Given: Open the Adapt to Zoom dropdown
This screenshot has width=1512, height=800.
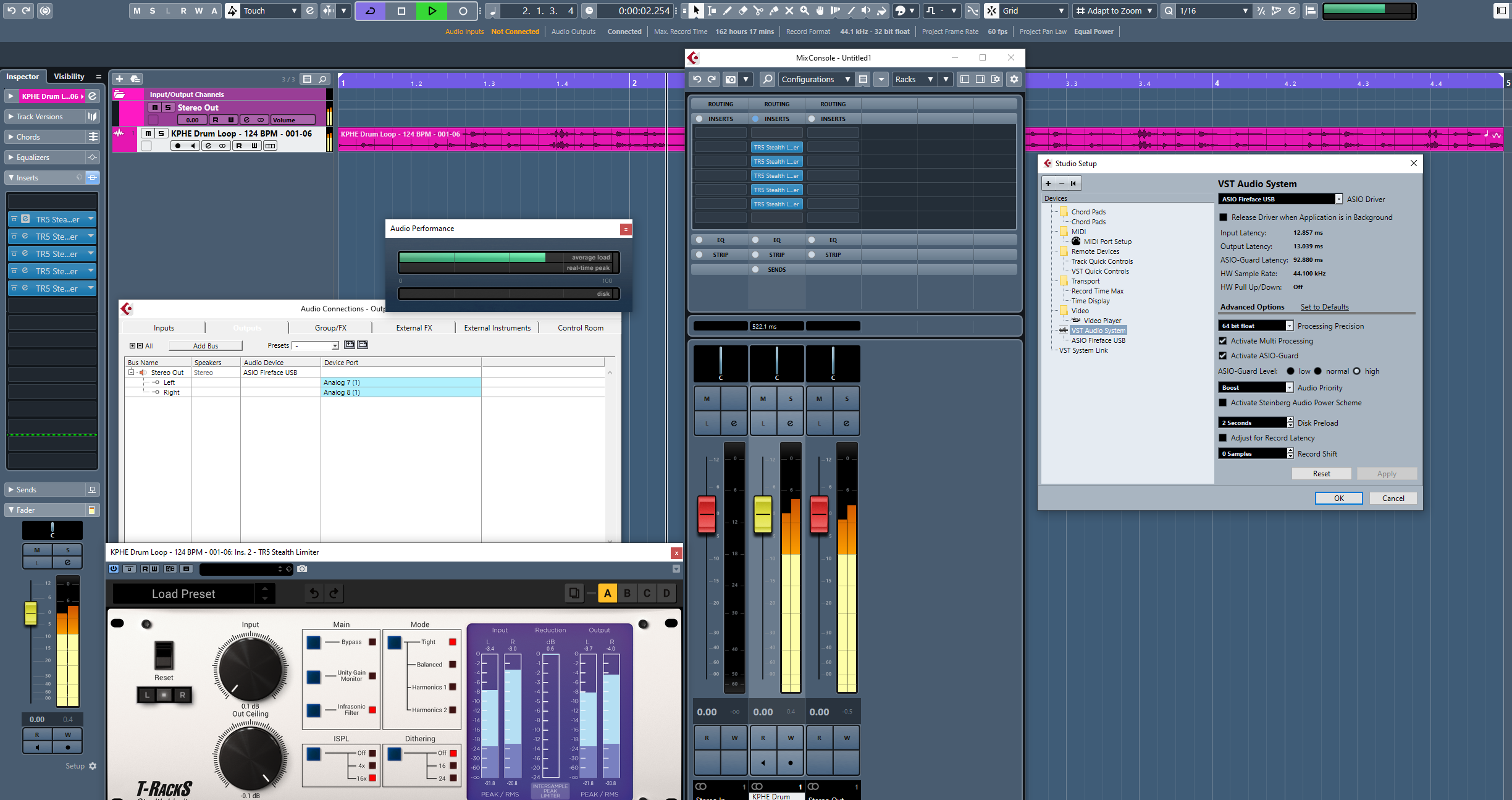Looking at the screenshot, I should pyautogui.click(x=1114, y=11).
